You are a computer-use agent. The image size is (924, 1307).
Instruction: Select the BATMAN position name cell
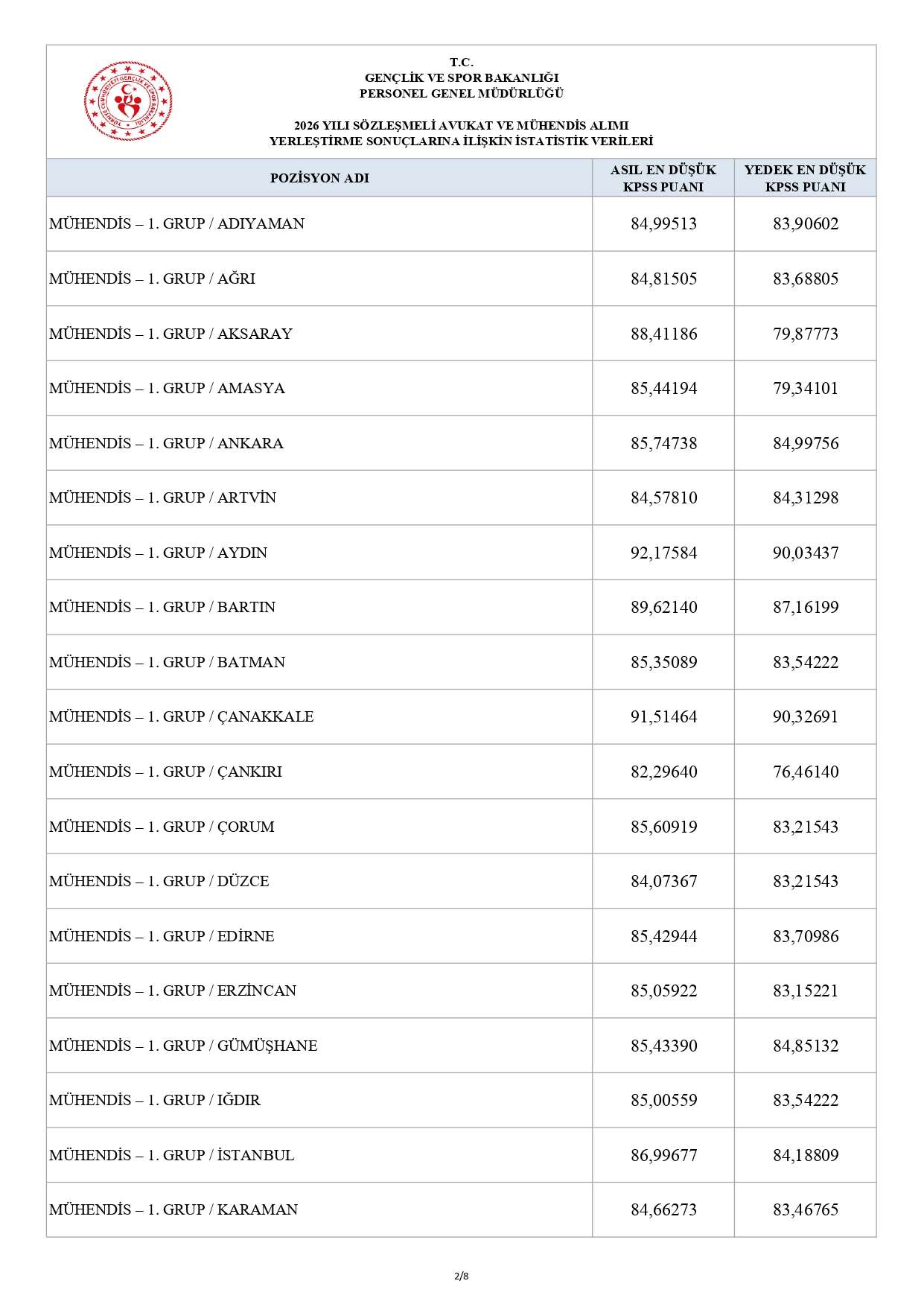319,662
